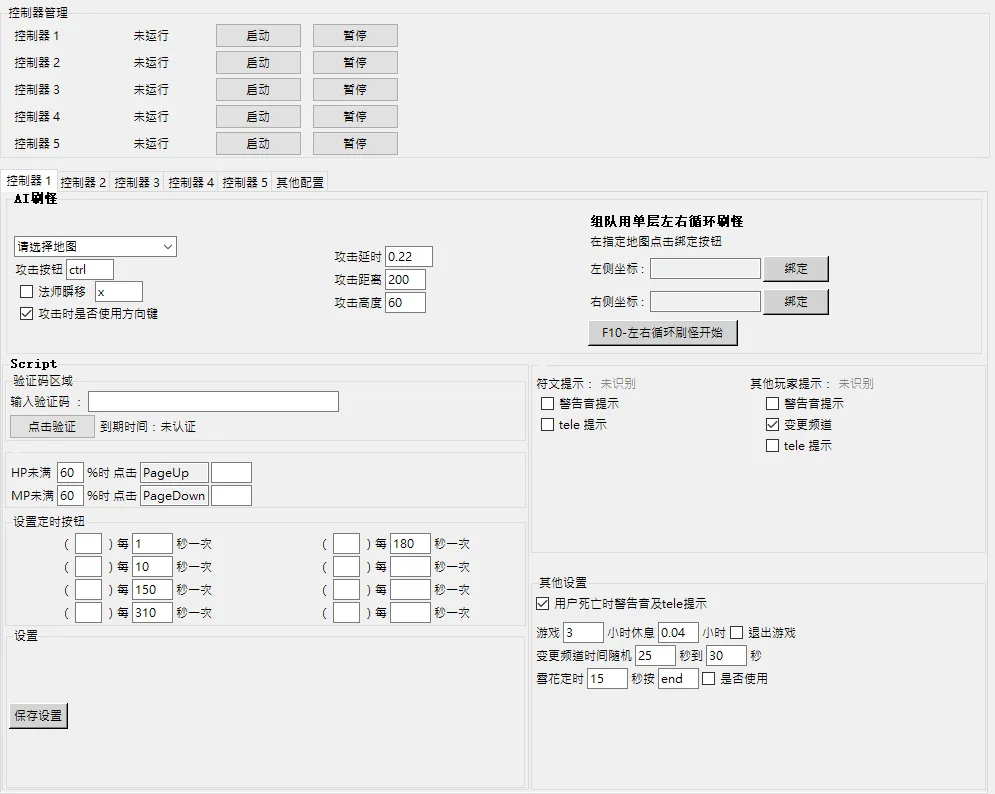This screenshot has height=794, width=995.
Task: Uncheck 变更频道 under 其他玩家提示
Action: coord(772,424)
